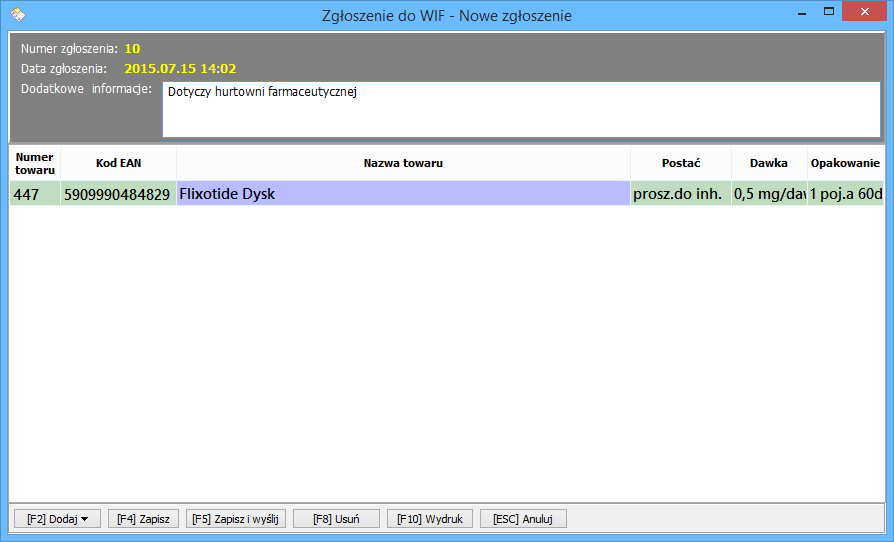The image size is (894, 542).
Task: Click the Kod EAN column header
Action: coord(118,163)
